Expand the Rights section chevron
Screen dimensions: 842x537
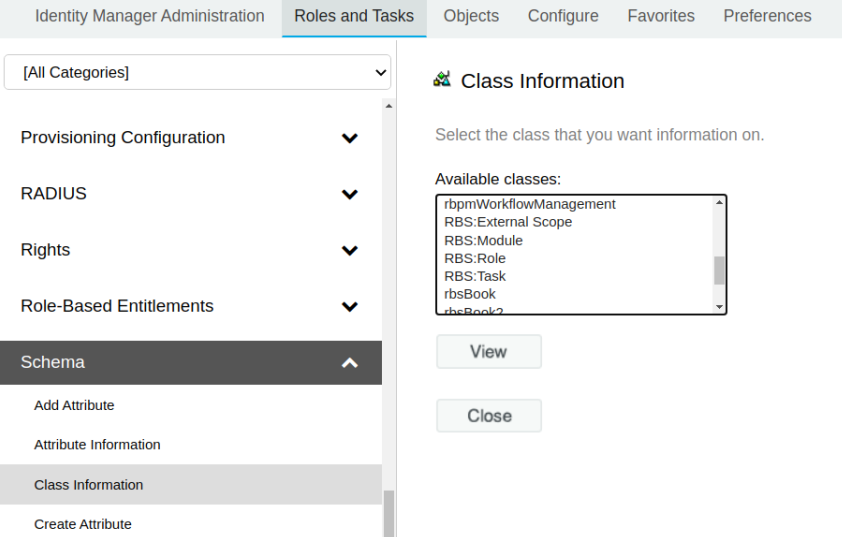(349, 250)
